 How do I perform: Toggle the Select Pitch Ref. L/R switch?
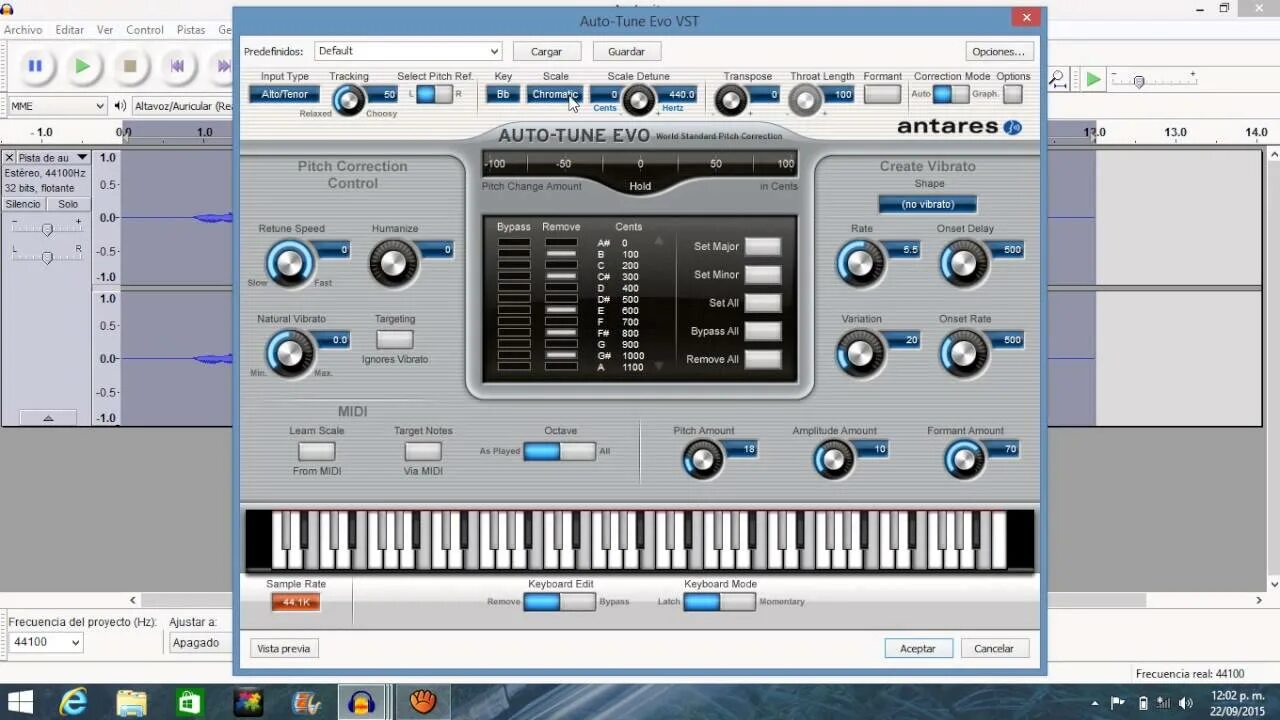coord(434,94)
